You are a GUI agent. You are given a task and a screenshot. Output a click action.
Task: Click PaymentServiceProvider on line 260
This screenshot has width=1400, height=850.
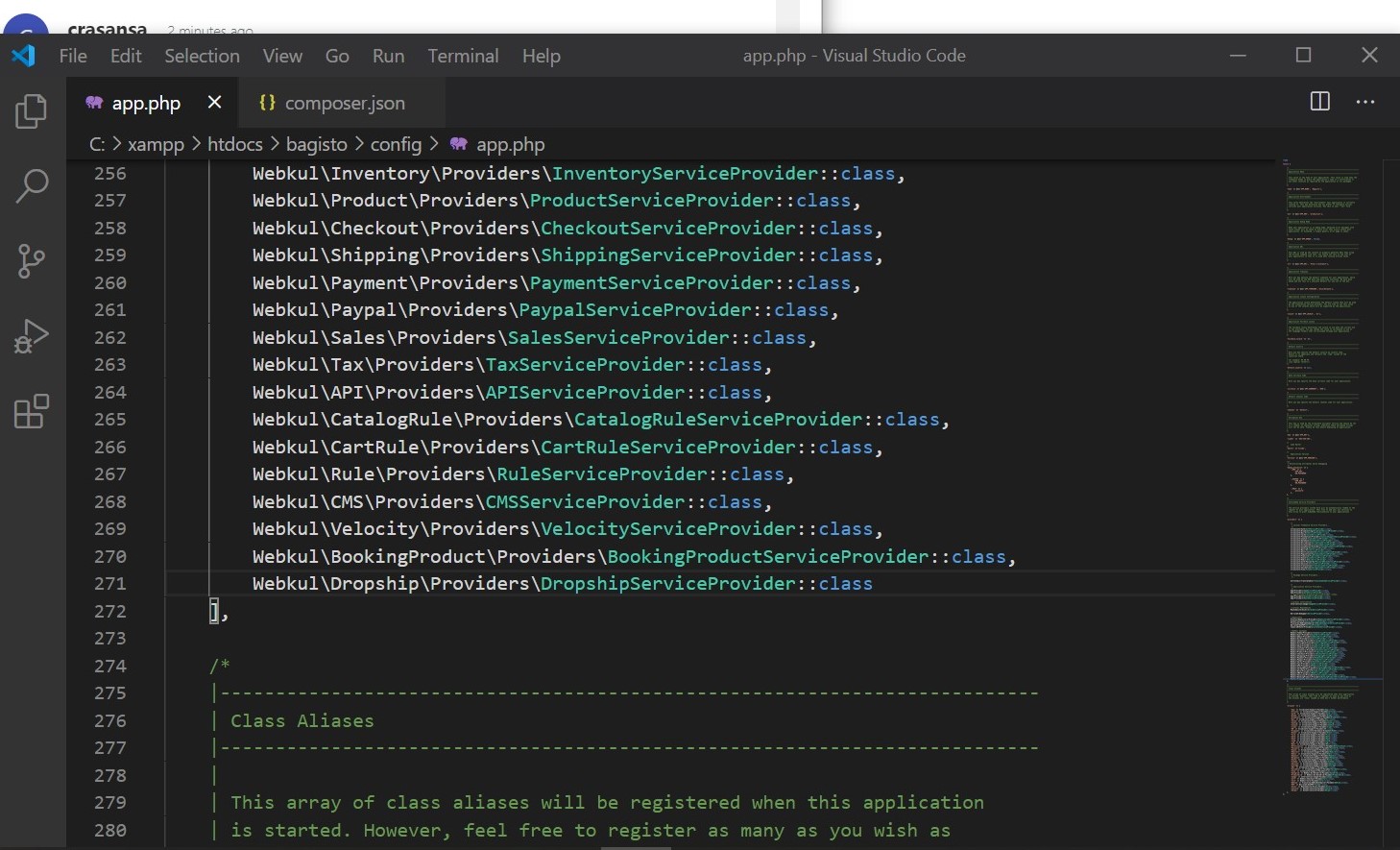[651, 282]
